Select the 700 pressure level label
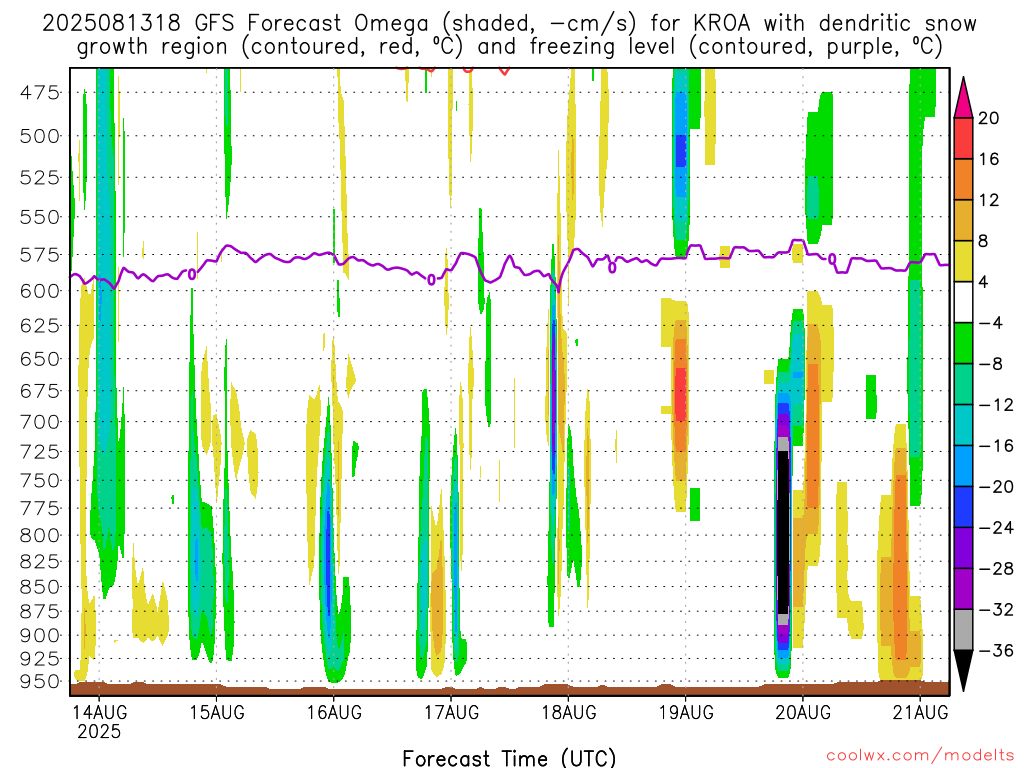Image resolution: width=1024 pixels, height=768 pixels. pos(40,422)
